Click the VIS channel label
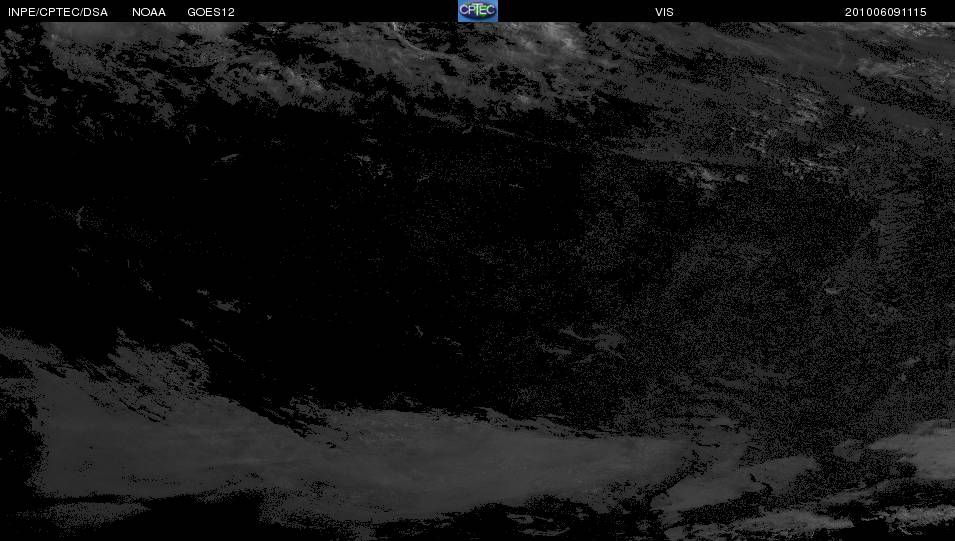The width and height of the screenshot is (955, 541). click(x=664, y=12)
